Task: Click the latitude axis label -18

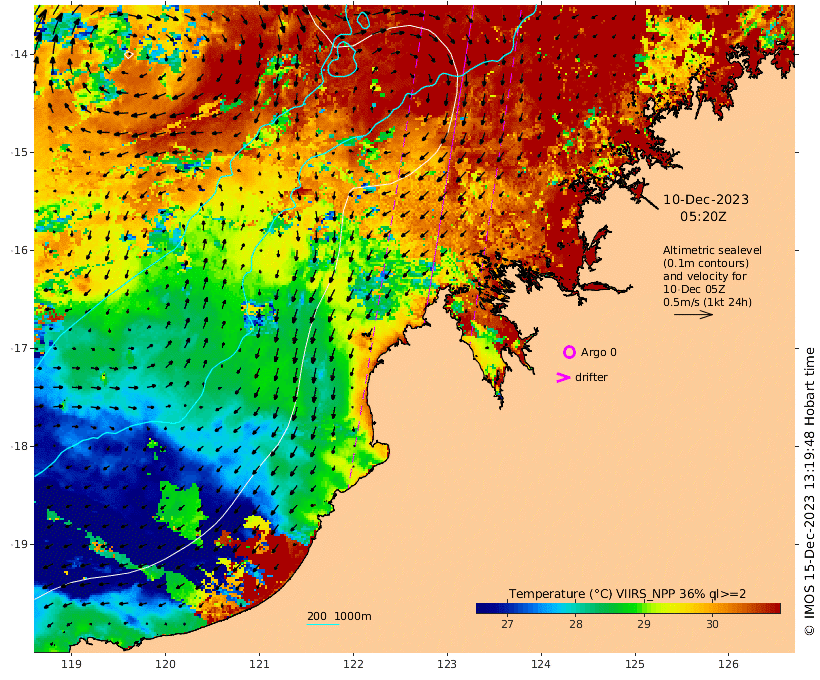Action: pos(19,446)
